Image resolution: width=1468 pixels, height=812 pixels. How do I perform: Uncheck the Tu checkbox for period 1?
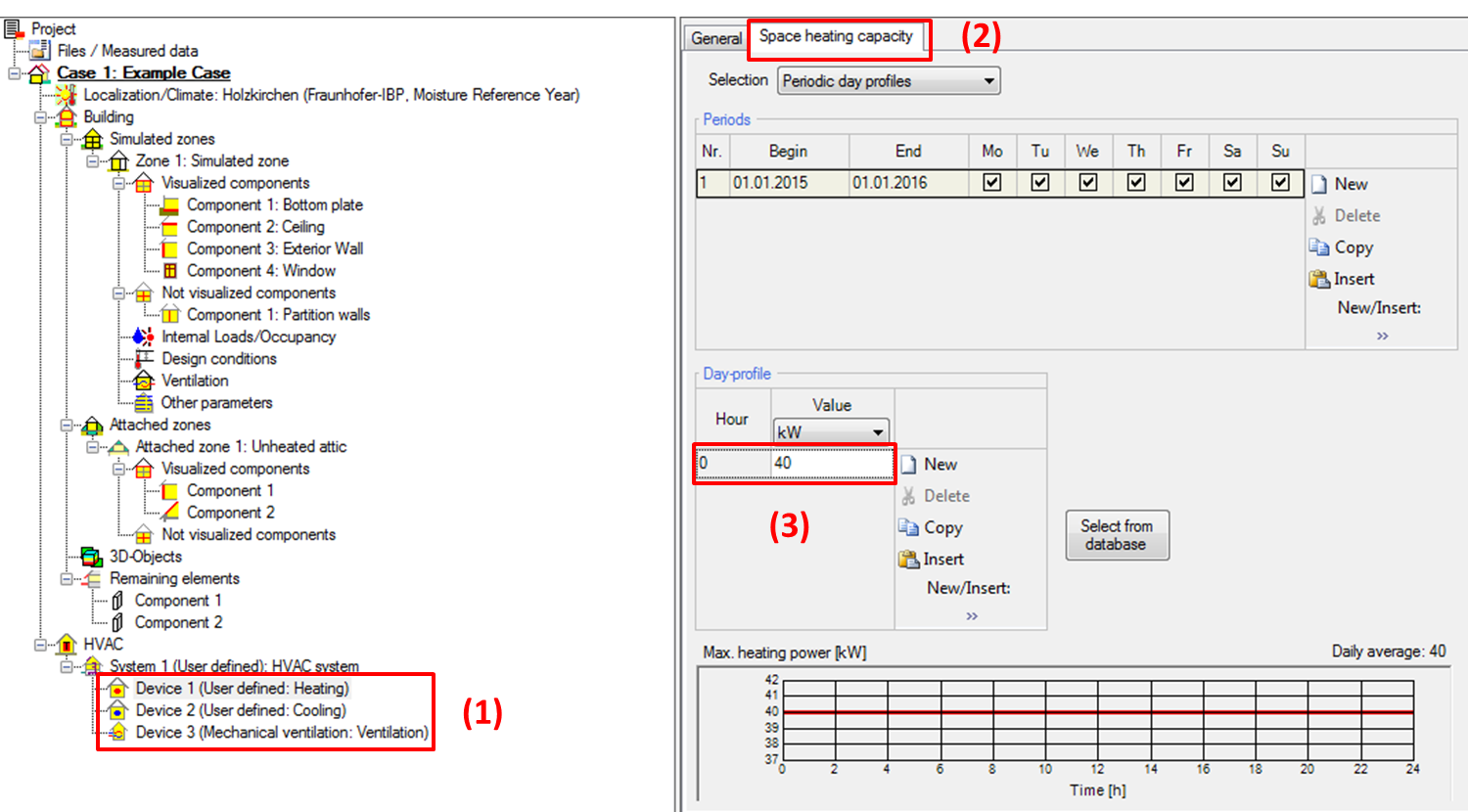[x=1040, y=183]
